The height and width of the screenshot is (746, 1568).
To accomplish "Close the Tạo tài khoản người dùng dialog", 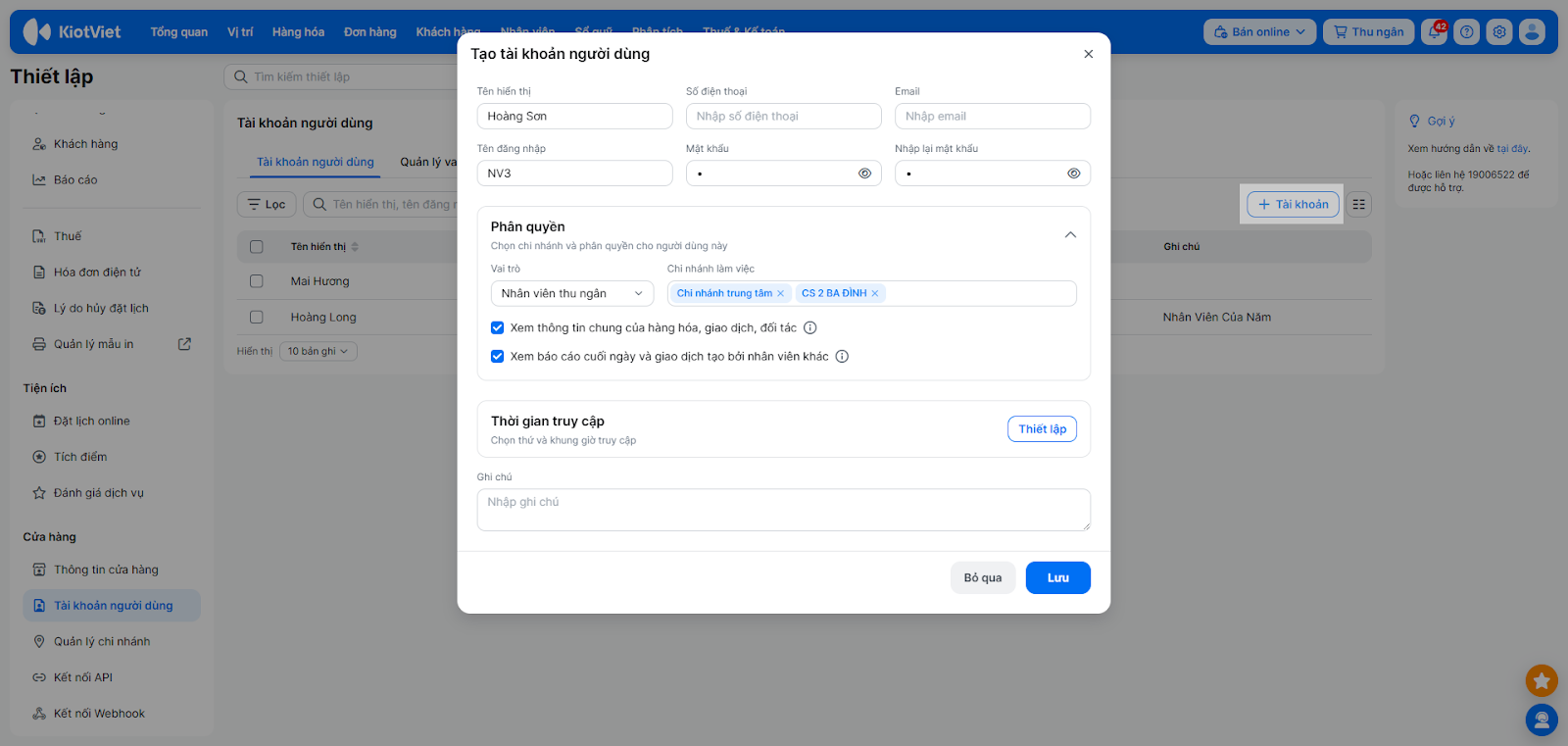I will 1088,54.
